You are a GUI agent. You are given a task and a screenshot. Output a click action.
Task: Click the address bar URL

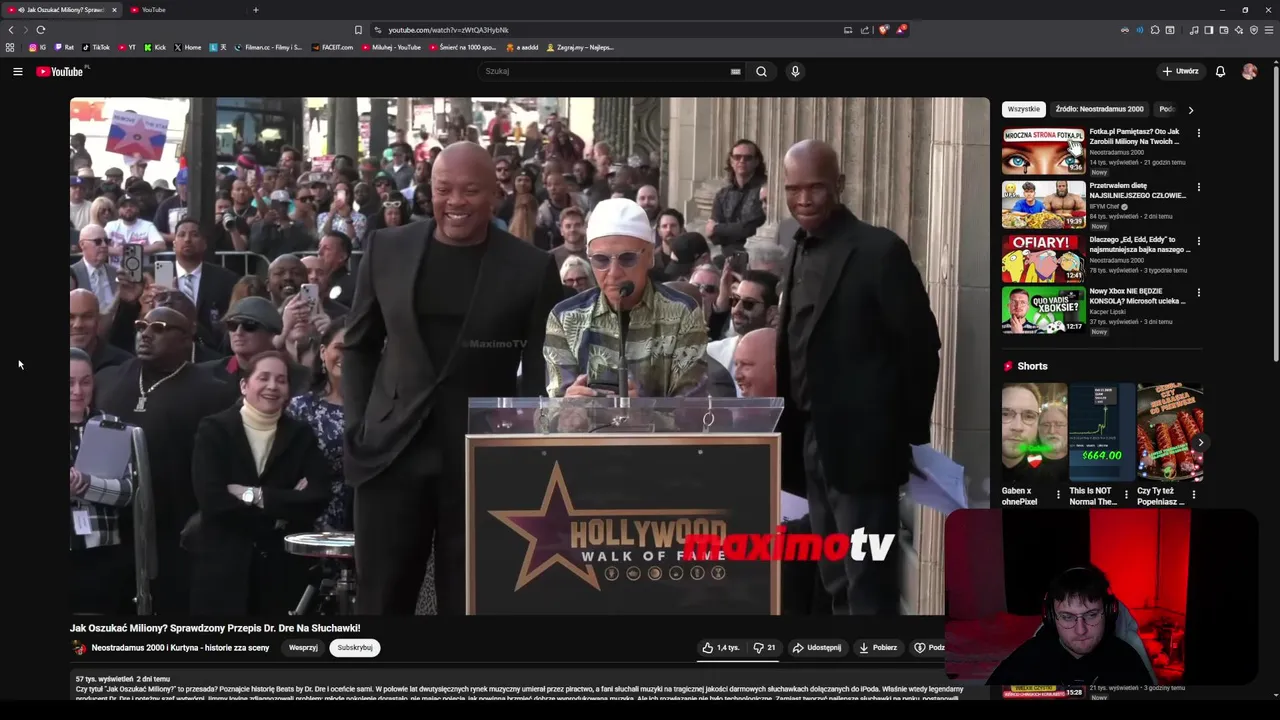tap(448, 30)
